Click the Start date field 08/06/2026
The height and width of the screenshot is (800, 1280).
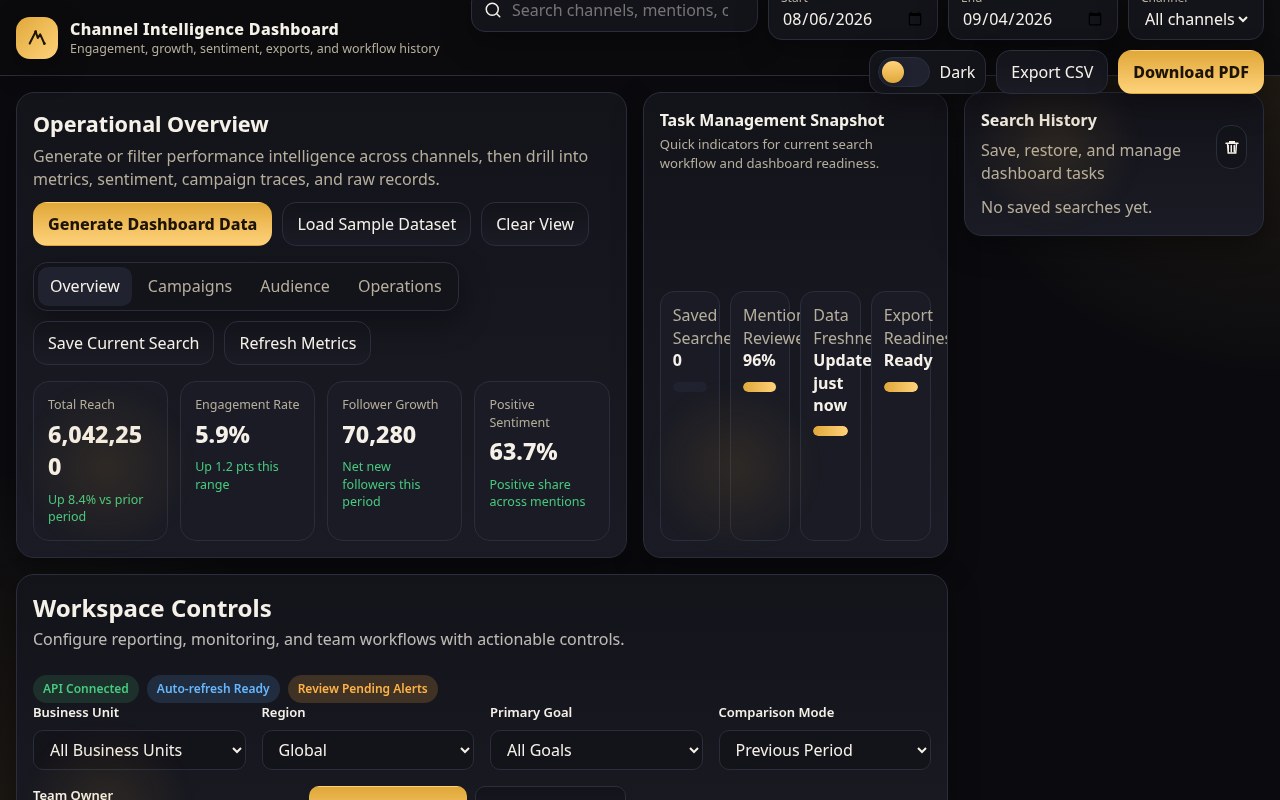852,19
